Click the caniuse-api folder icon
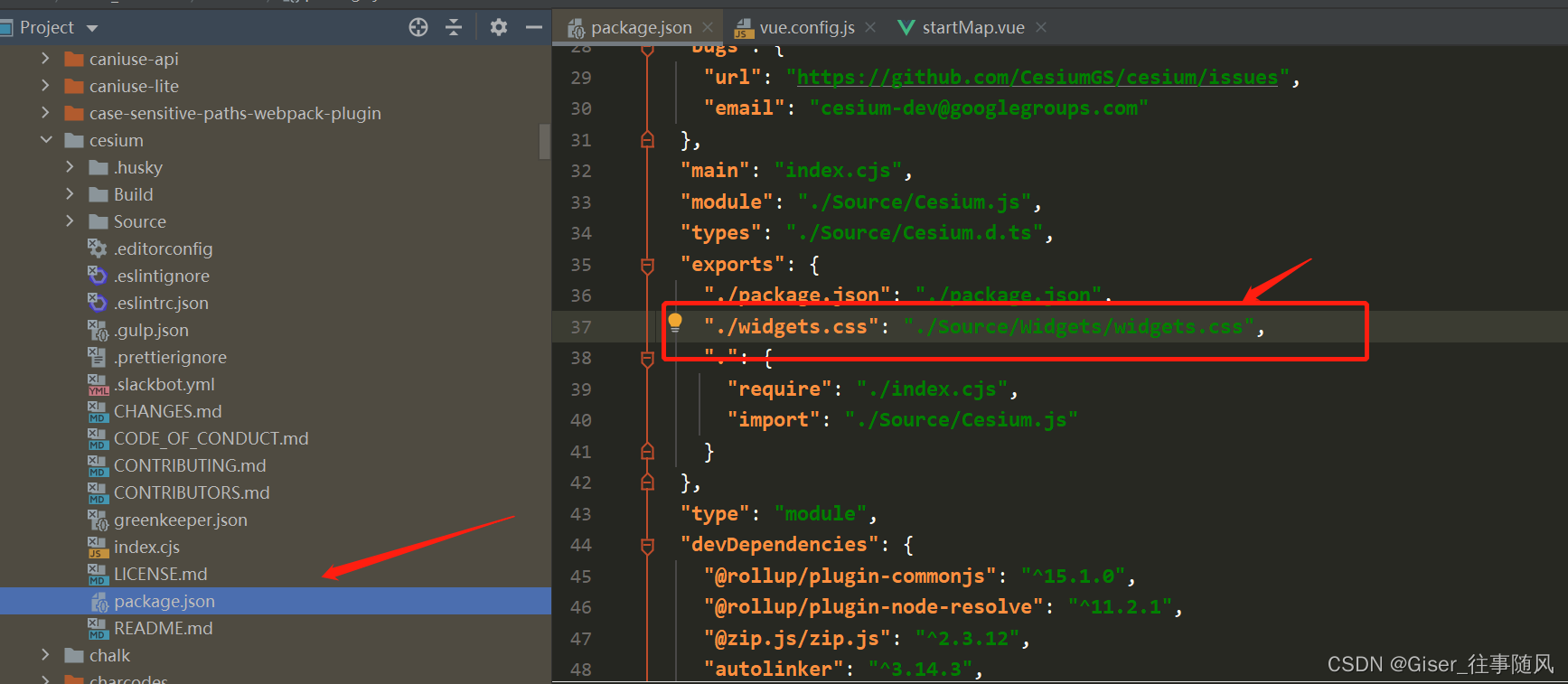The width and height of the screenshot is (1568, 684). click(74, 59)
